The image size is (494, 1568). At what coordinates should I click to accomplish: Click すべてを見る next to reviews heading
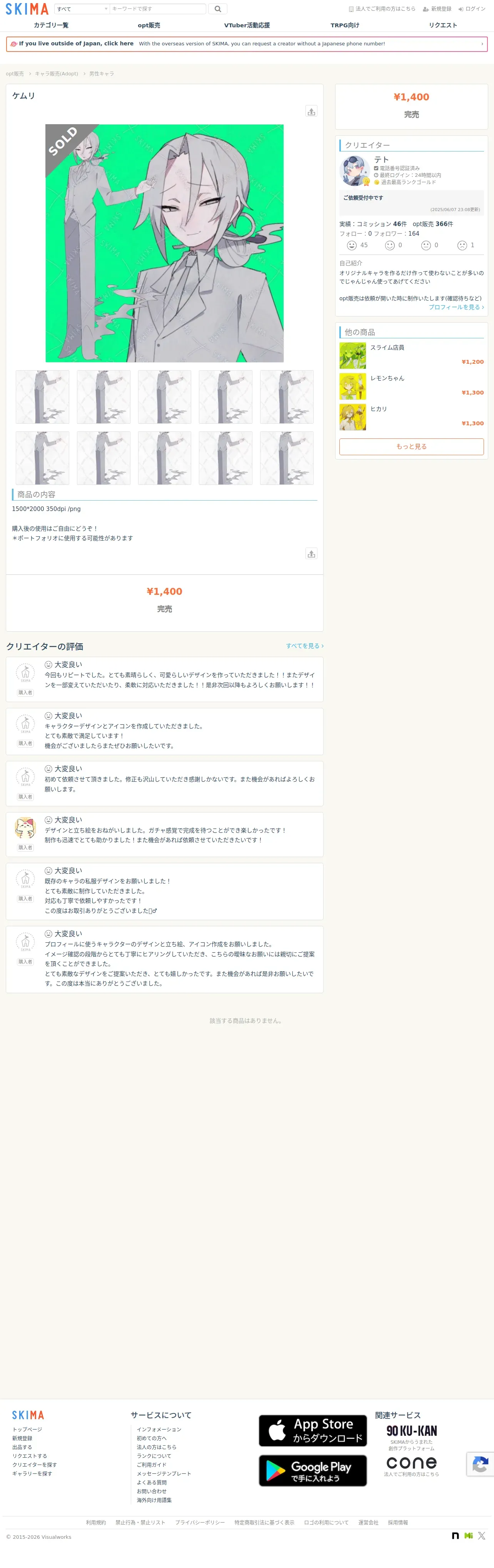point(305,646)
